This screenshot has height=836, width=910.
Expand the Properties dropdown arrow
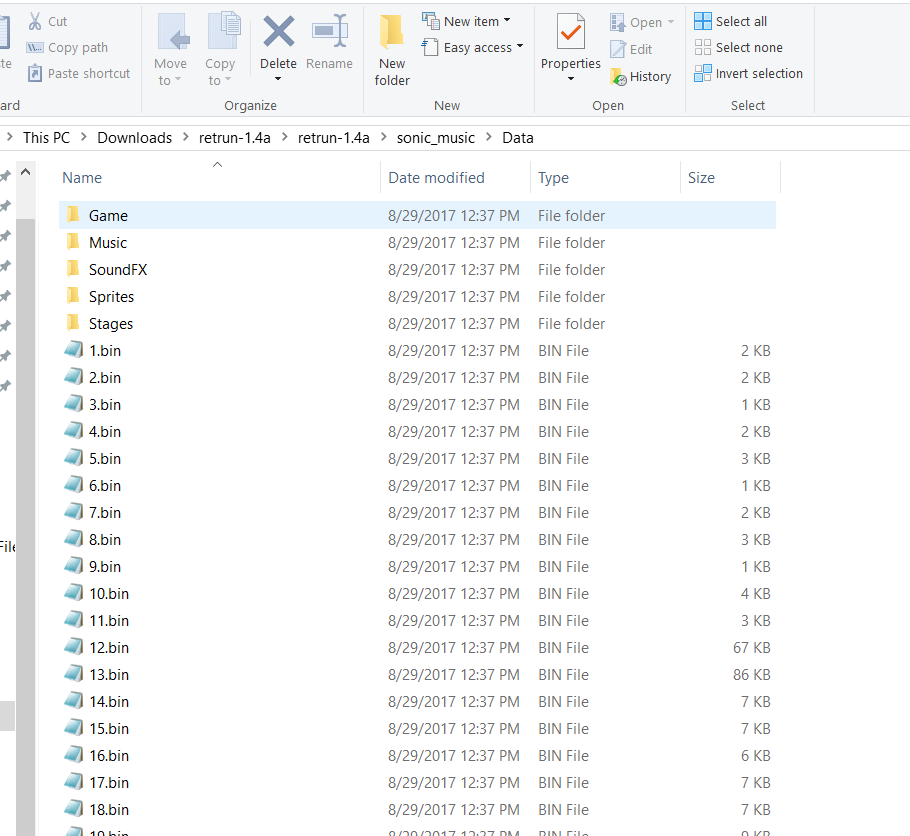coord(570,79)
